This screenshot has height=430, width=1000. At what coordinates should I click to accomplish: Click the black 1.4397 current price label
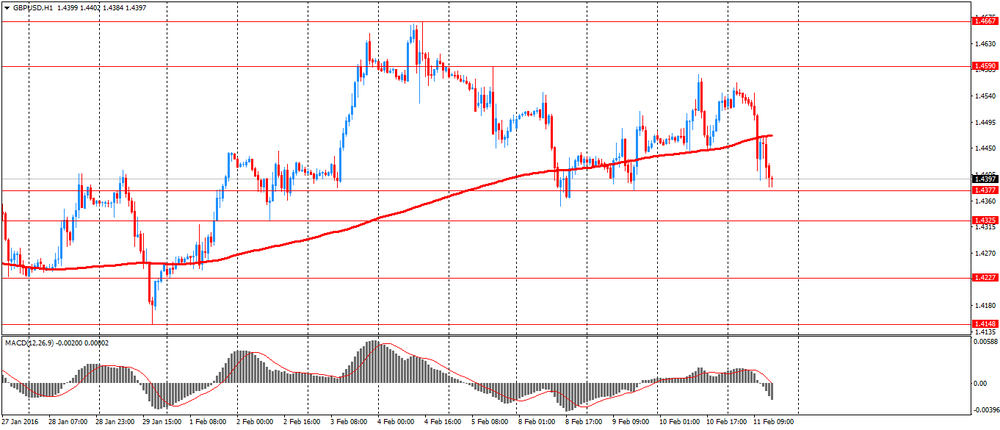(985, 179)
